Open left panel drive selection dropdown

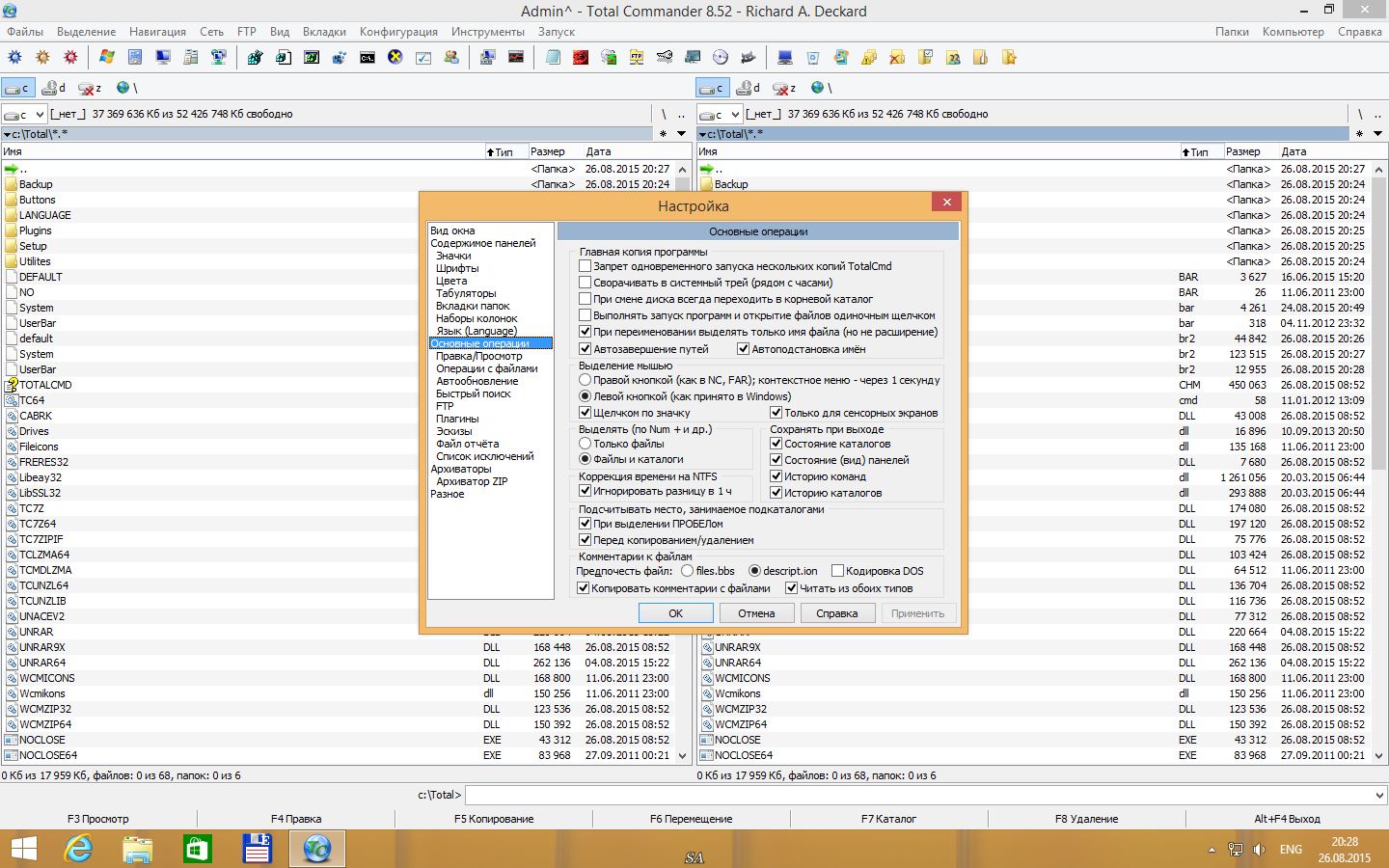point(24,114)
